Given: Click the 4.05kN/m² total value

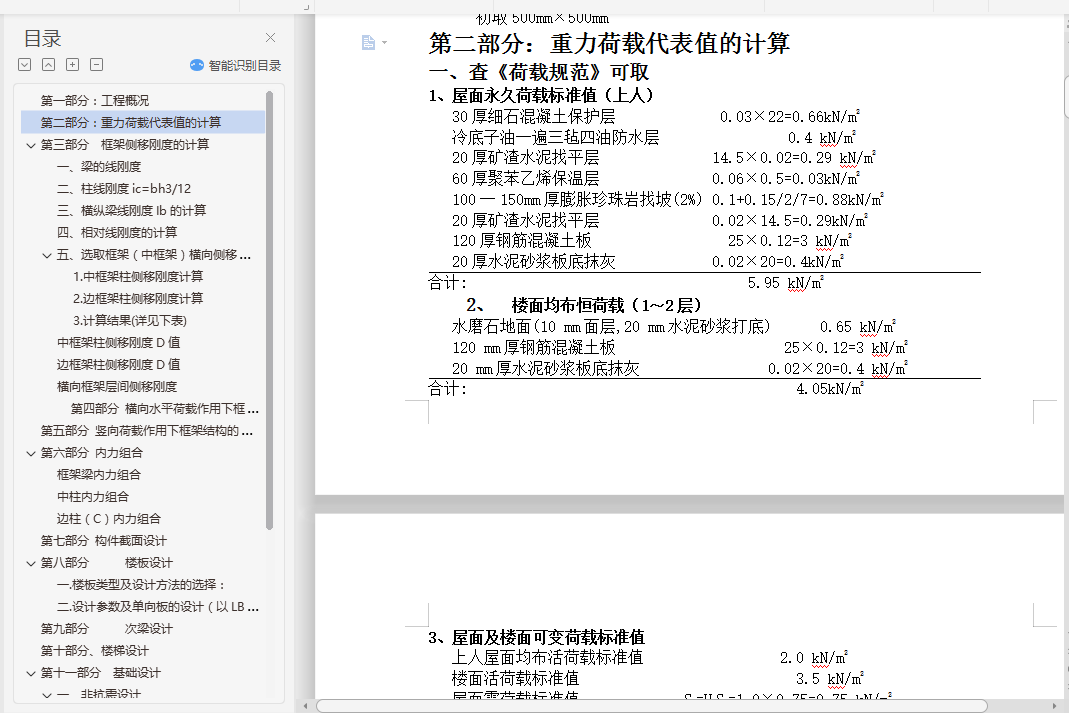Looking at the screenshot, I should pos(830,389).
